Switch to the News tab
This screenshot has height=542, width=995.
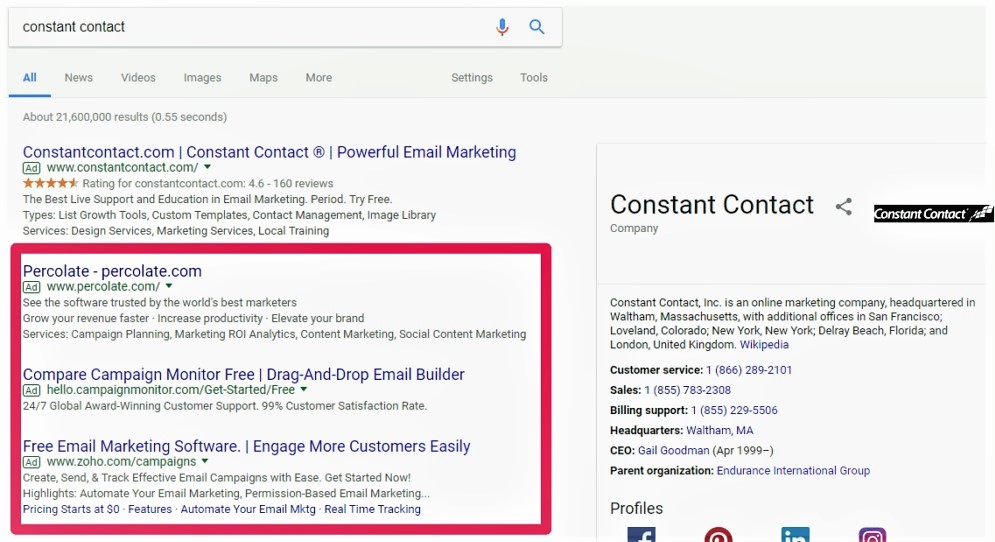pyautogui.click(x=79, y=77)
